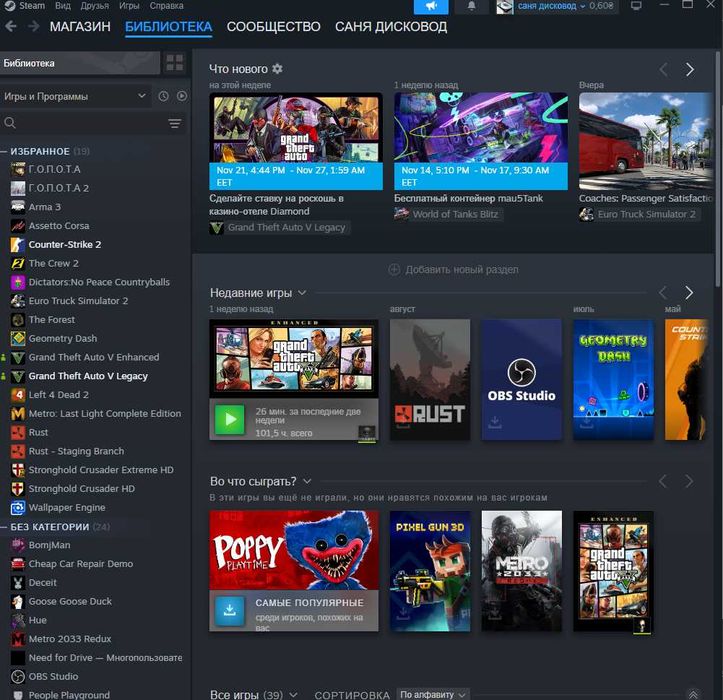Open По алфавиту sorting dropdown
723x700 pixels.
[x=433, y=694]
